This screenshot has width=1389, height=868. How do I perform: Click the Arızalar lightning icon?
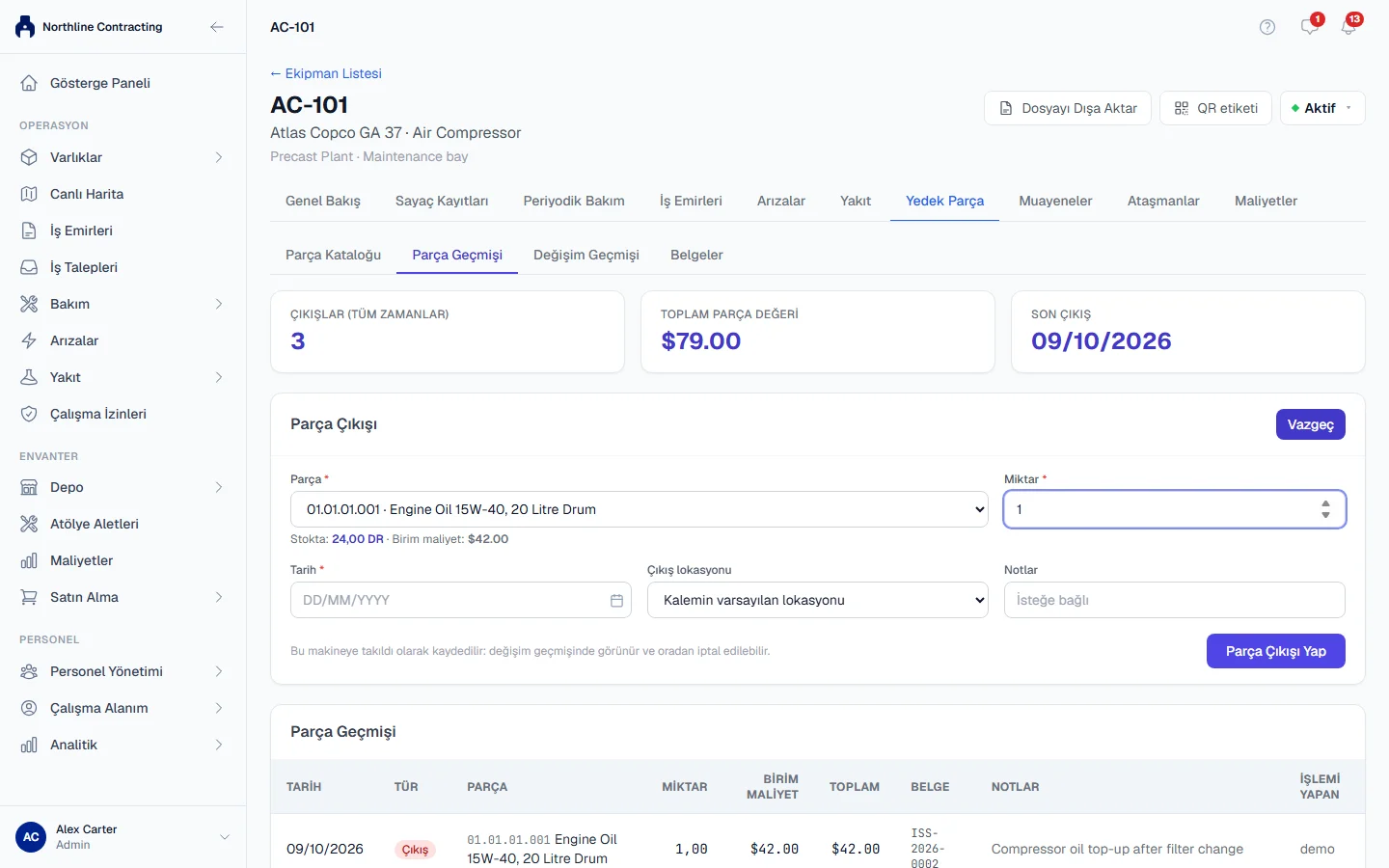29,340
